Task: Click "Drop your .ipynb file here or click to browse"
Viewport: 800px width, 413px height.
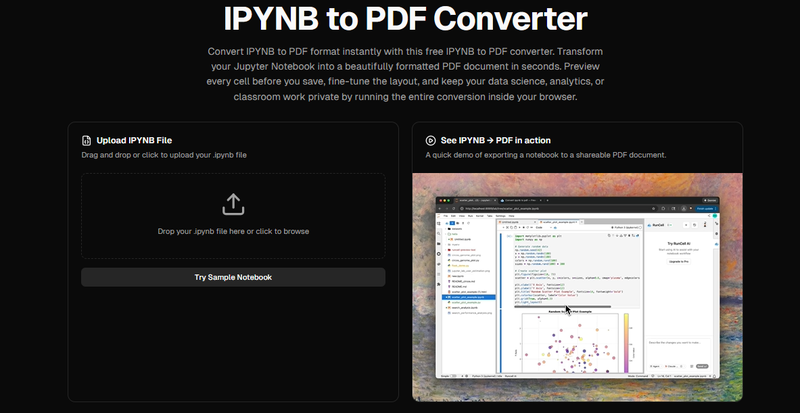Action: (x=233, y=231)
